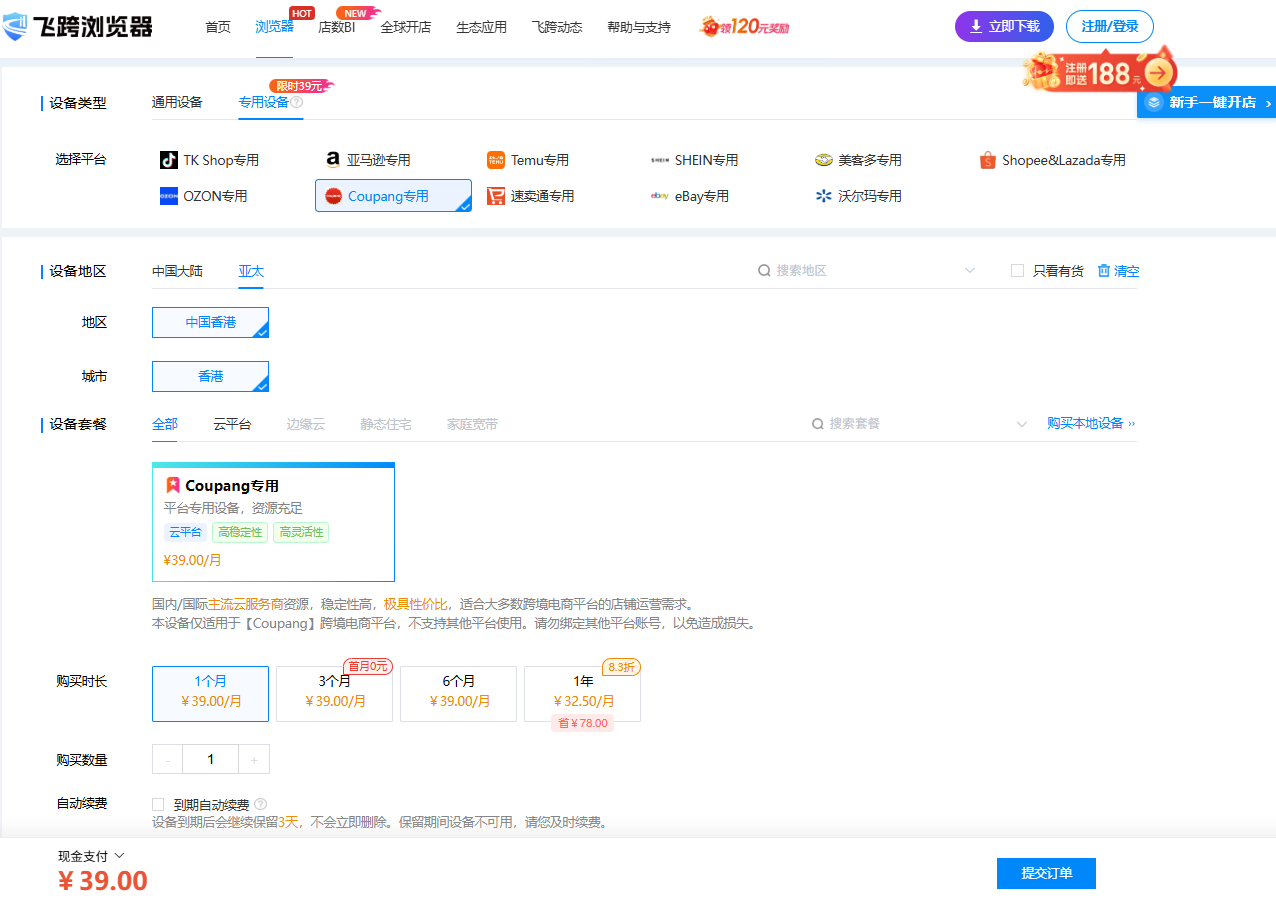Click the TK Shop platform icon

tap(169, 160)
